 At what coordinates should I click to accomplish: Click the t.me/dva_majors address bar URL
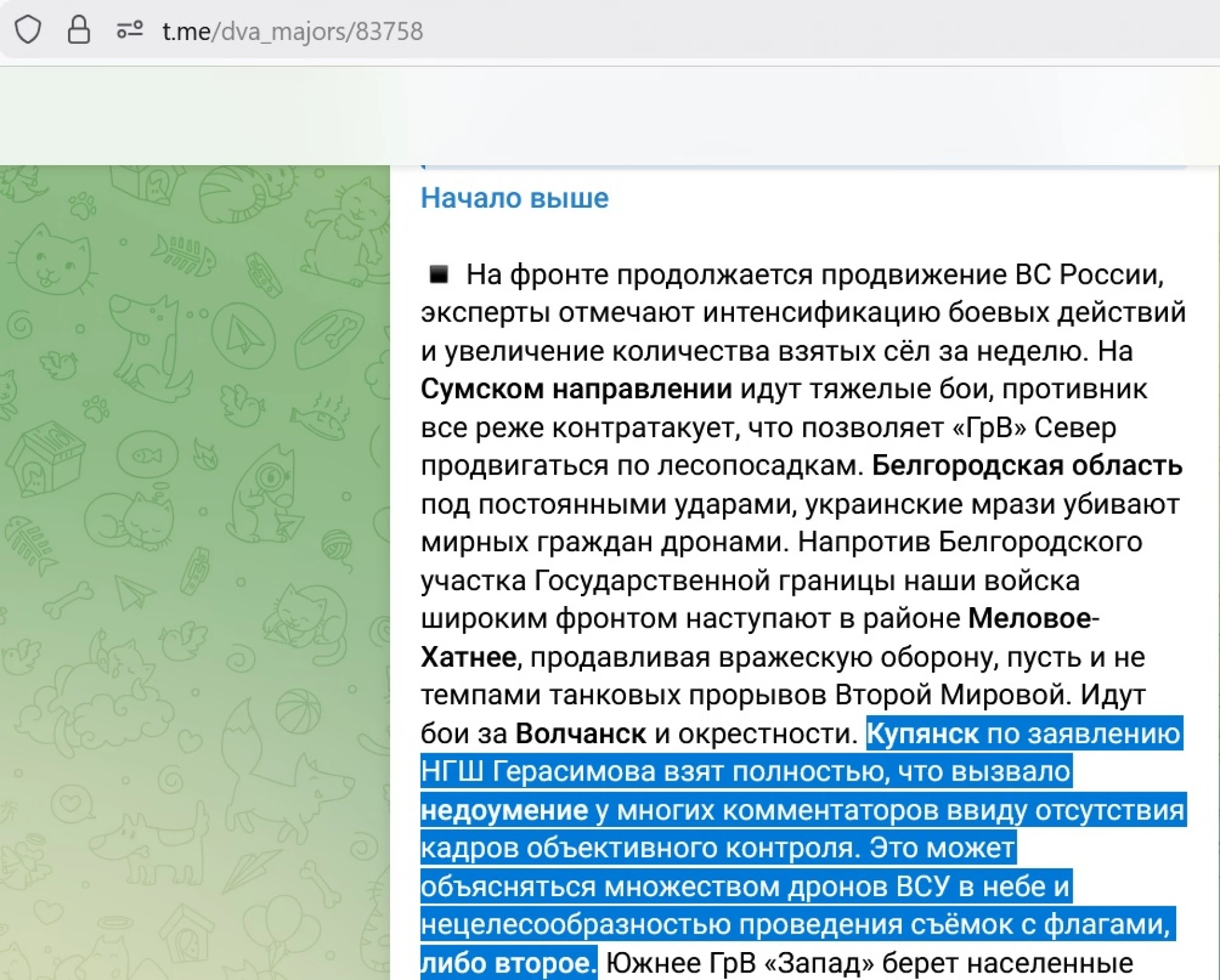pyautogui.click(x=292, y=31)
